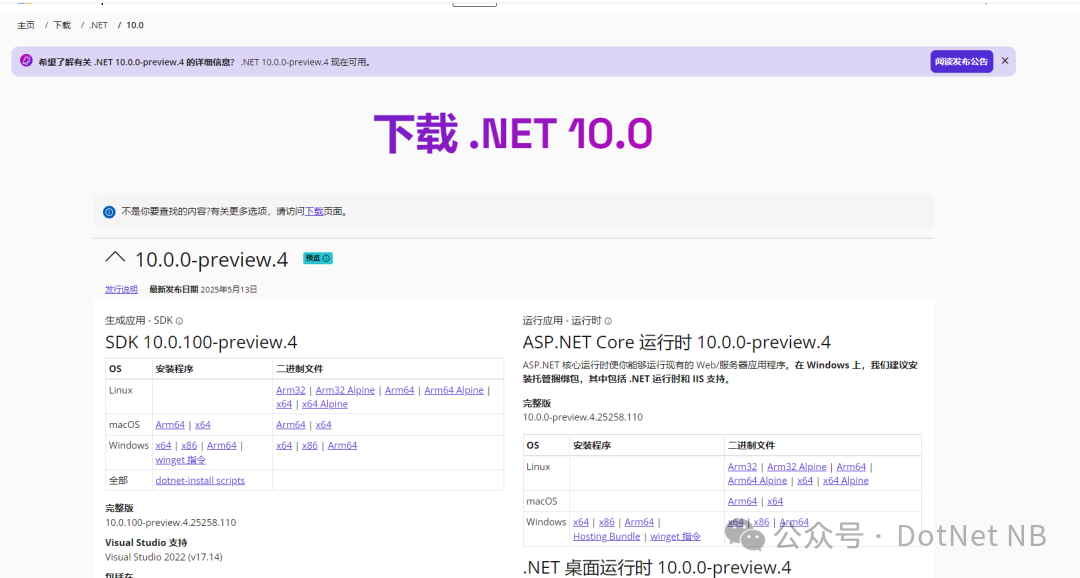
Task: Open the .NET breadcrumb
Action: pyautogui.click(x=98, y=25)
